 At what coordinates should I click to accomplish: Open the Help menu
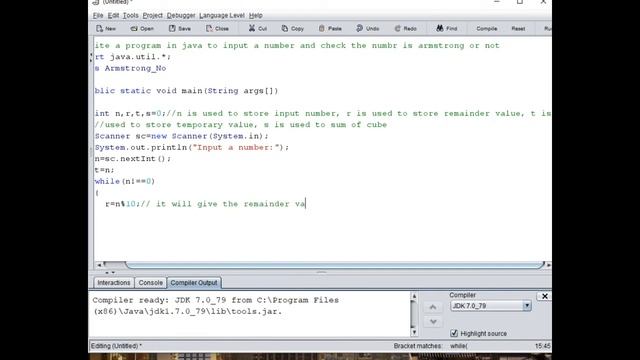tap(256, 16)
